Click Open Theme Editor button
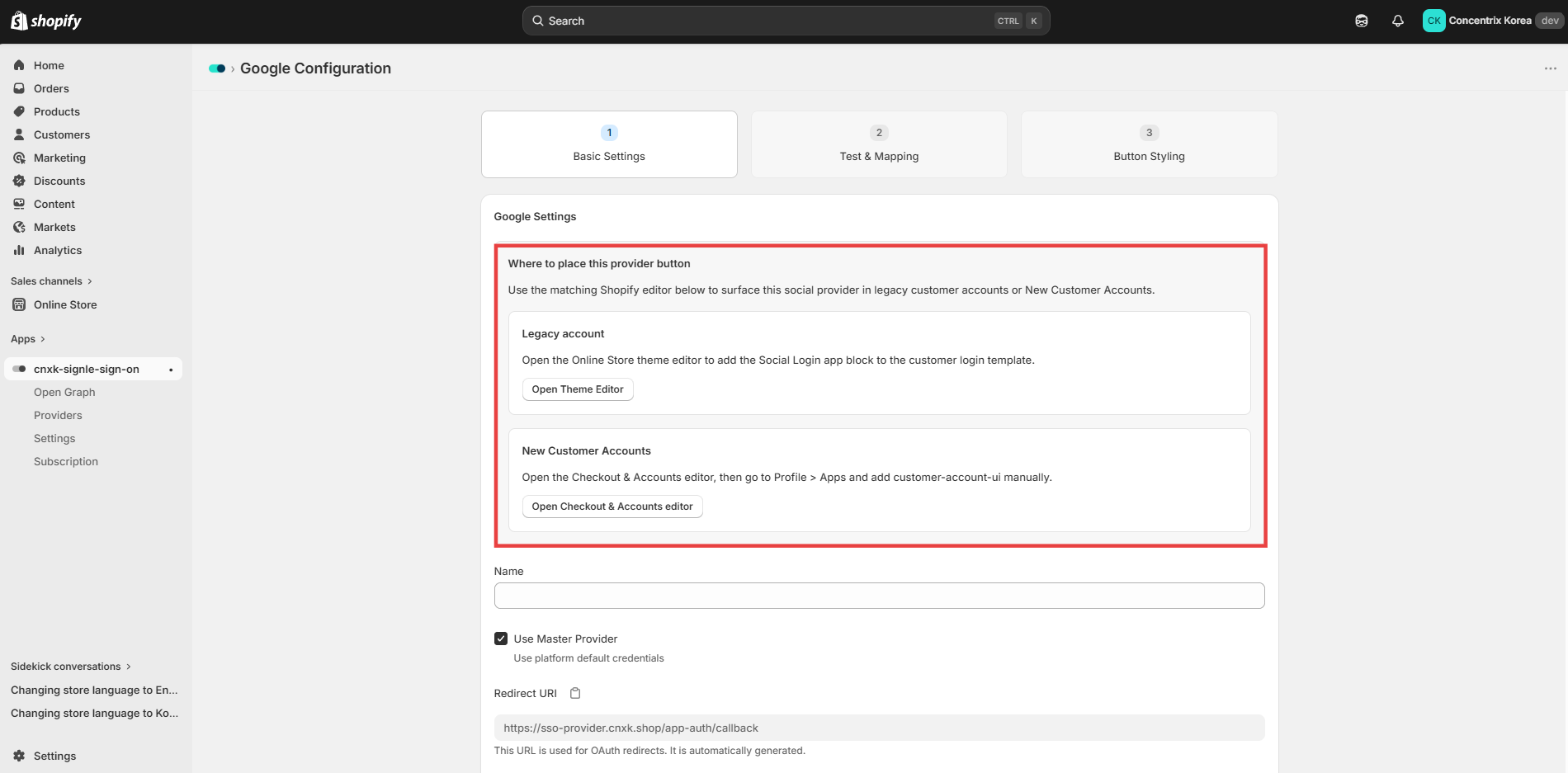The width and height of the screenshot is (1568, 773). click(x=578, y=389)
